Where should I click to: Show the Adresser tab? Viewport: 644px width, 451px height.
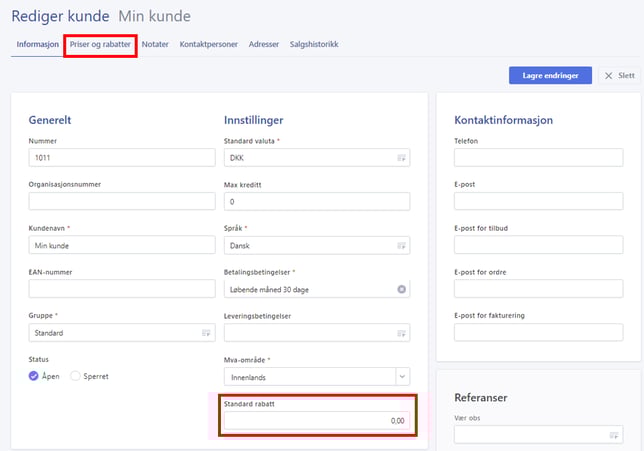264,45
